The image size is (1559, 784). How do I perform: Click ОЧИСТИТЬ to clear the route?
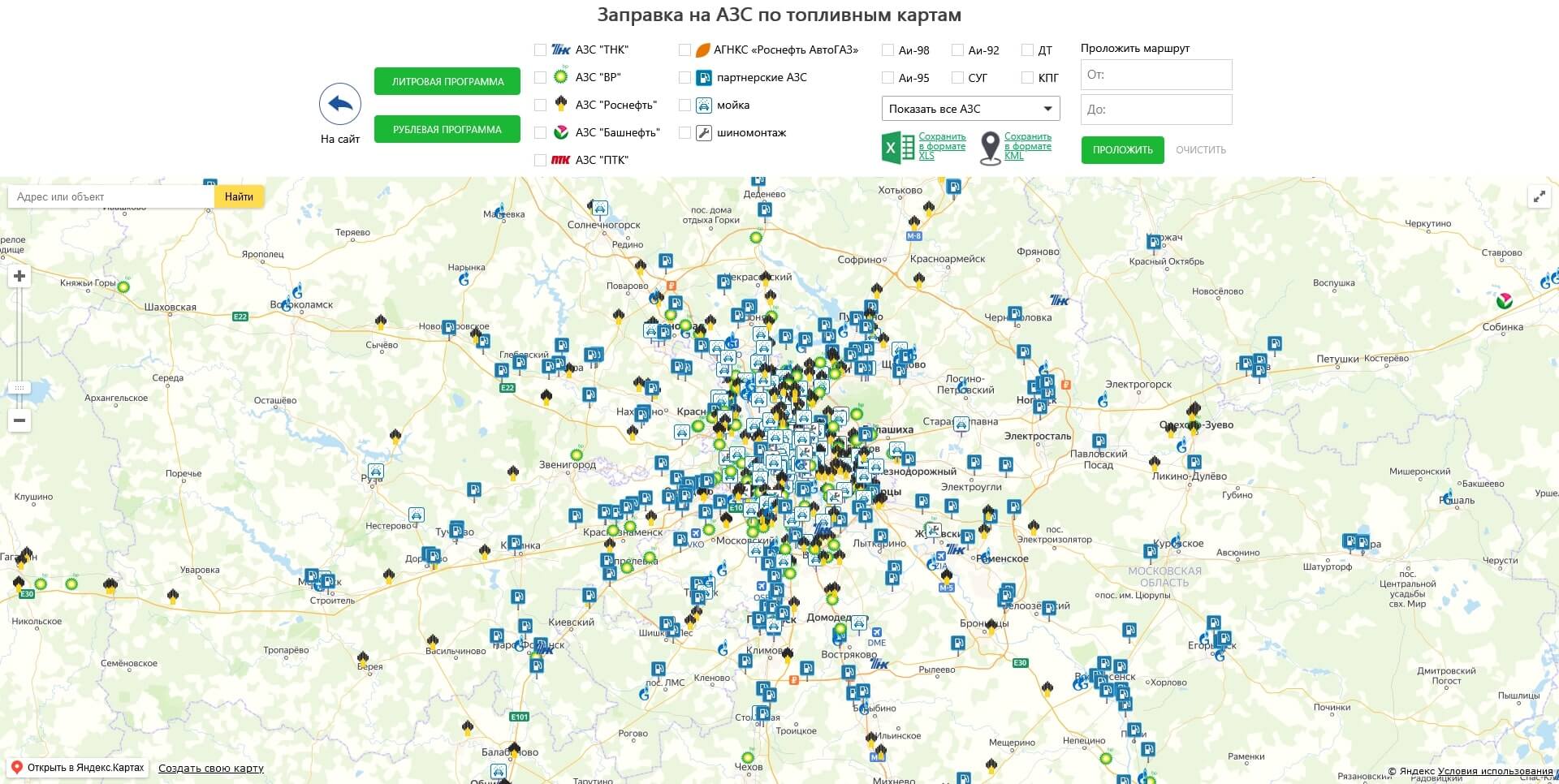tap(1201, 150)
